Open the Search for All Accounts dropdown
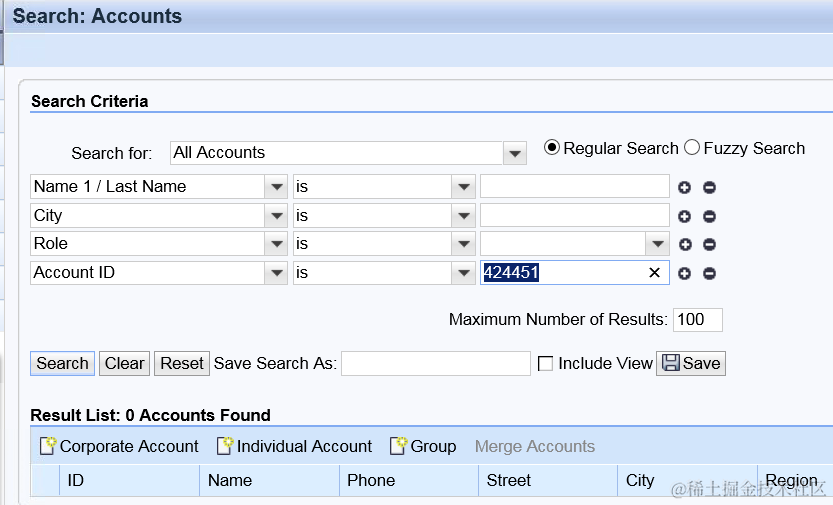 coord(514,153)
